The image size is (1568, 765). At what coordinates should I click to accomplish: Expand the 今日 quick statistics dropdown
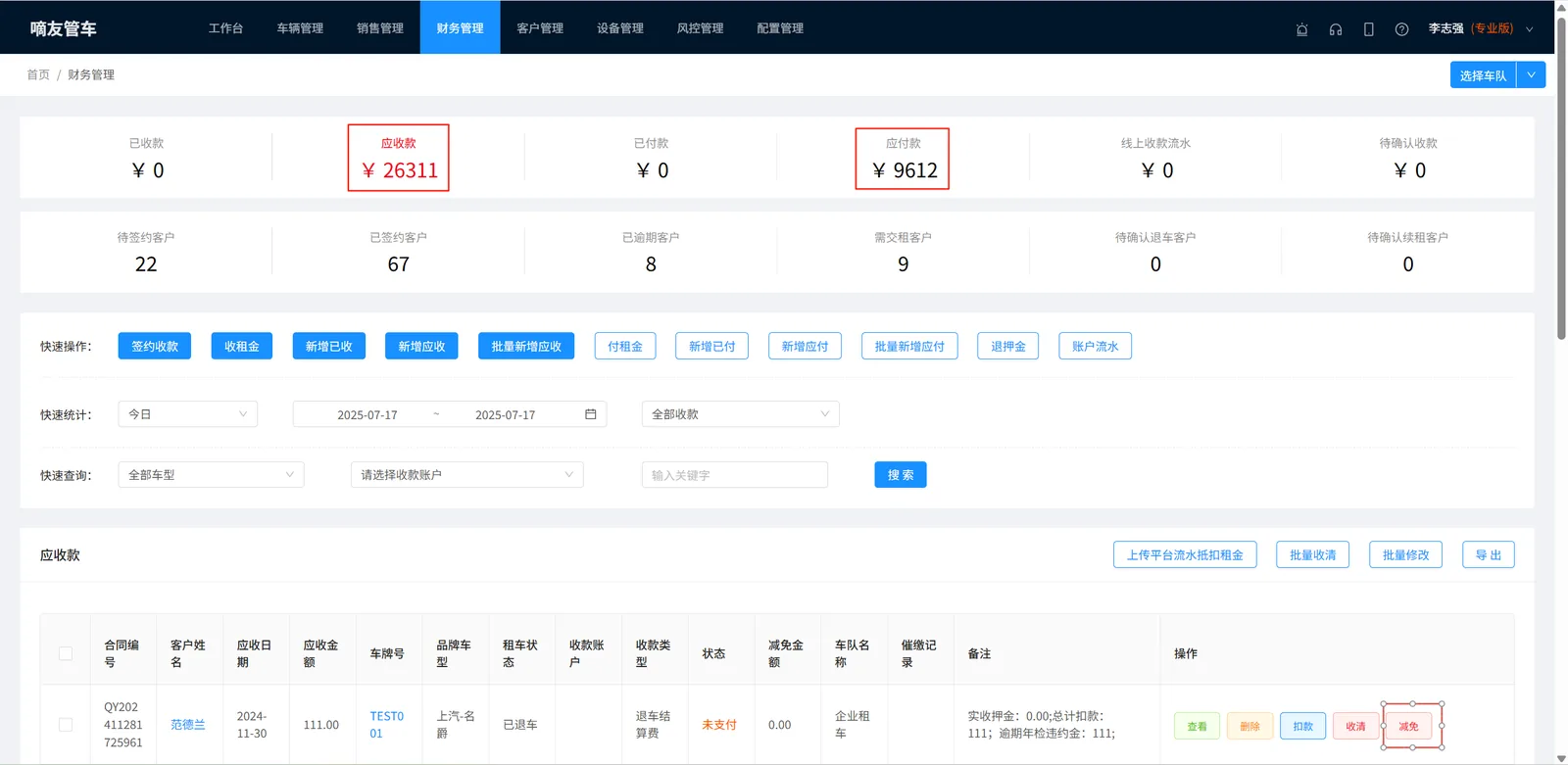pyautogui.click(x=188, y=414)
